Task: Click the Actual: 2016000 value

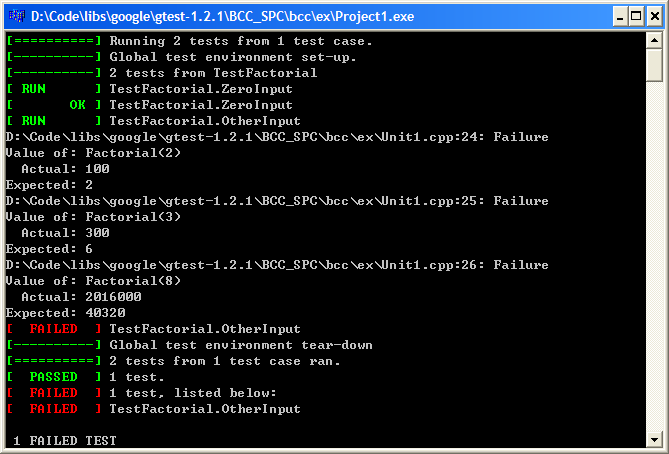Action: (113, 297)
